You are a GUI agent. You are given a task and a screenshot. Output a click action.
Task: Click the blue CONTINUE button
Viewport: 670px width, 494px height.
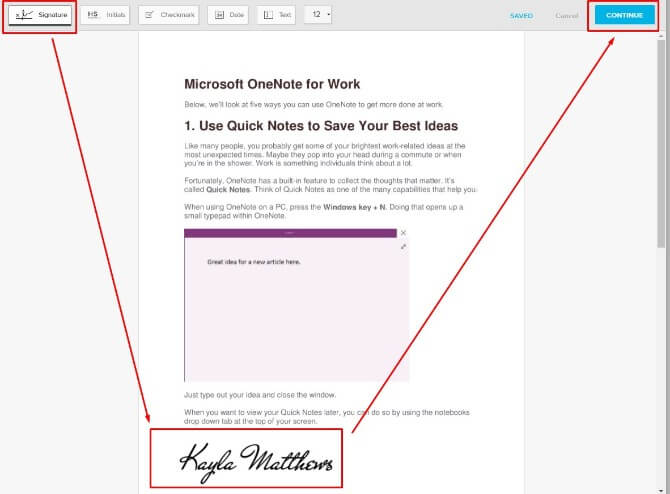click(x=624, y=15)
